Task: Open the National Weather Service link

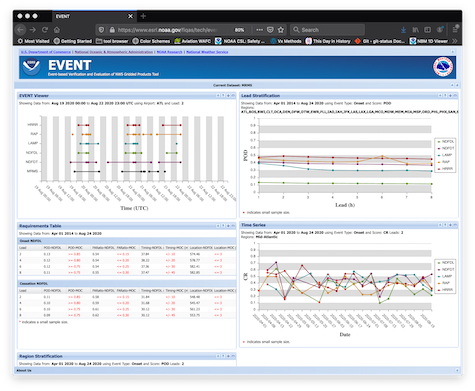Action: coord(207,52)
